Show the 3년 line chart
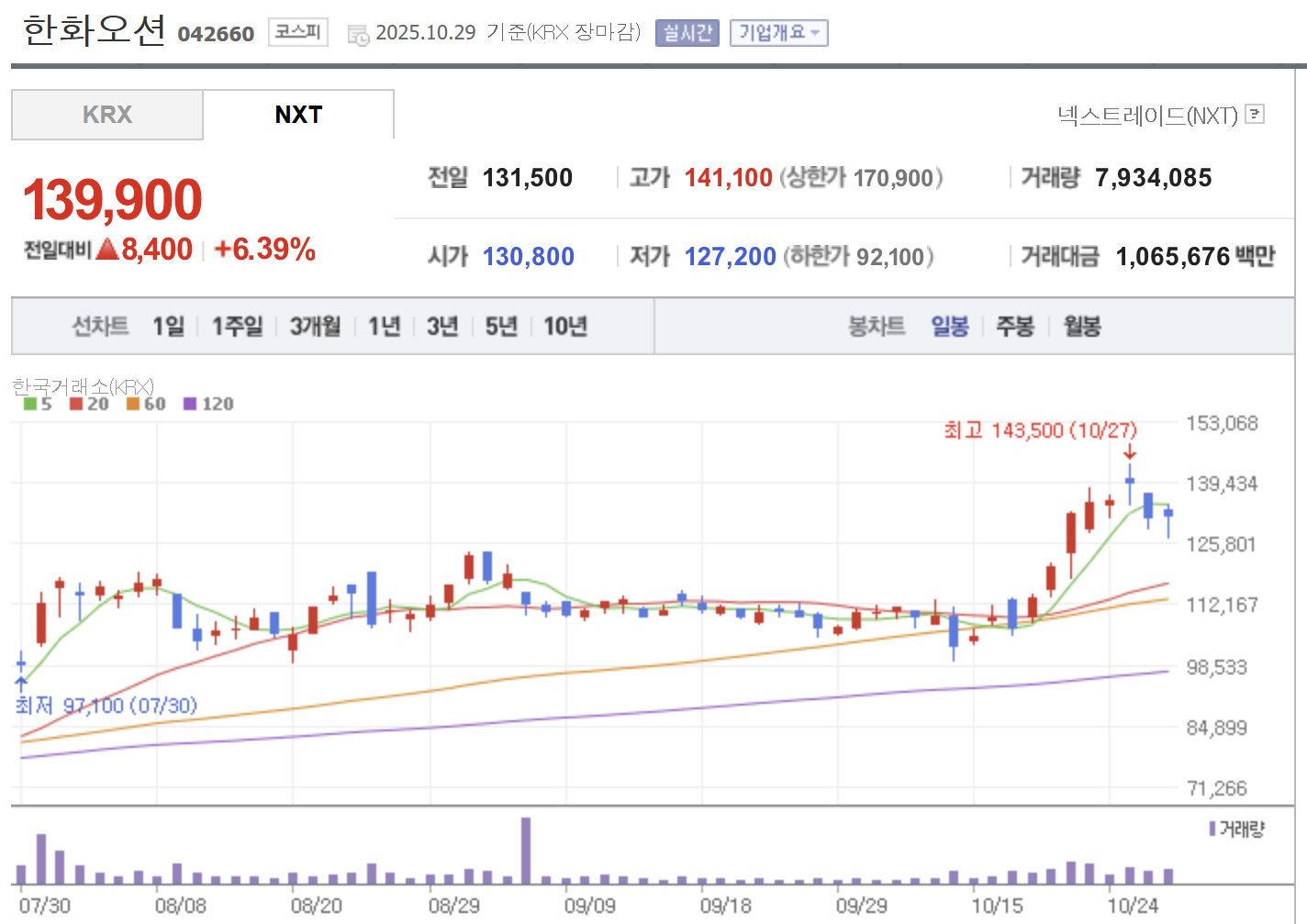 (442, 326)
